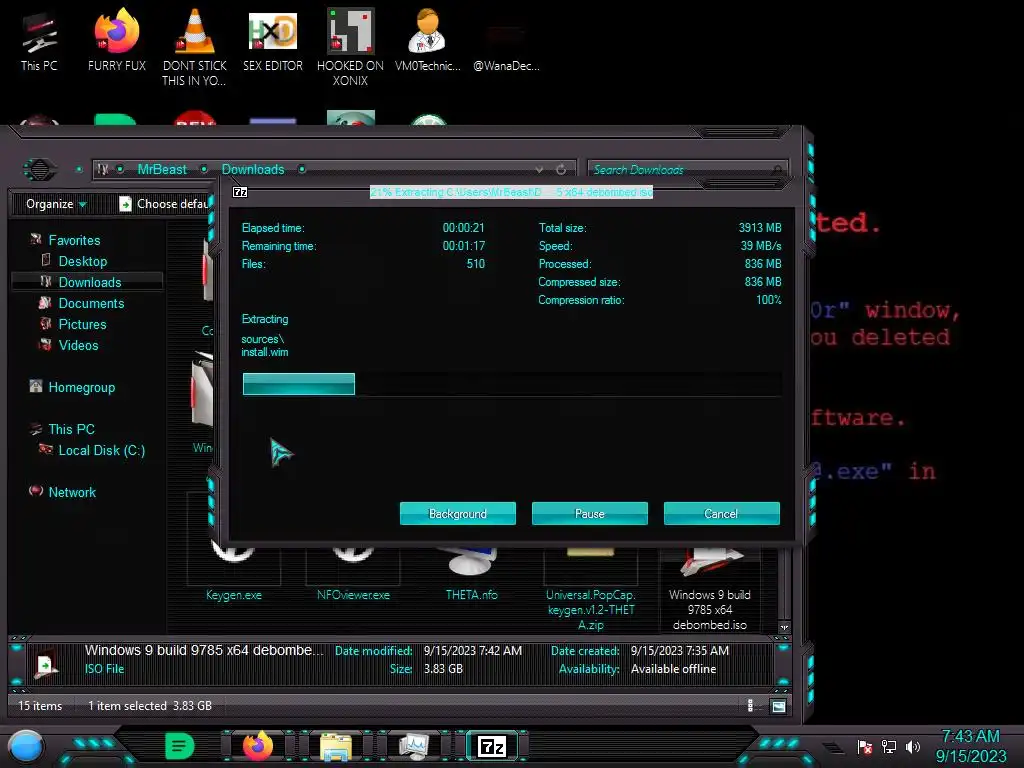Refresh the Downloads folder view
The image size is (1024, 768).
[x=561, y=169]
